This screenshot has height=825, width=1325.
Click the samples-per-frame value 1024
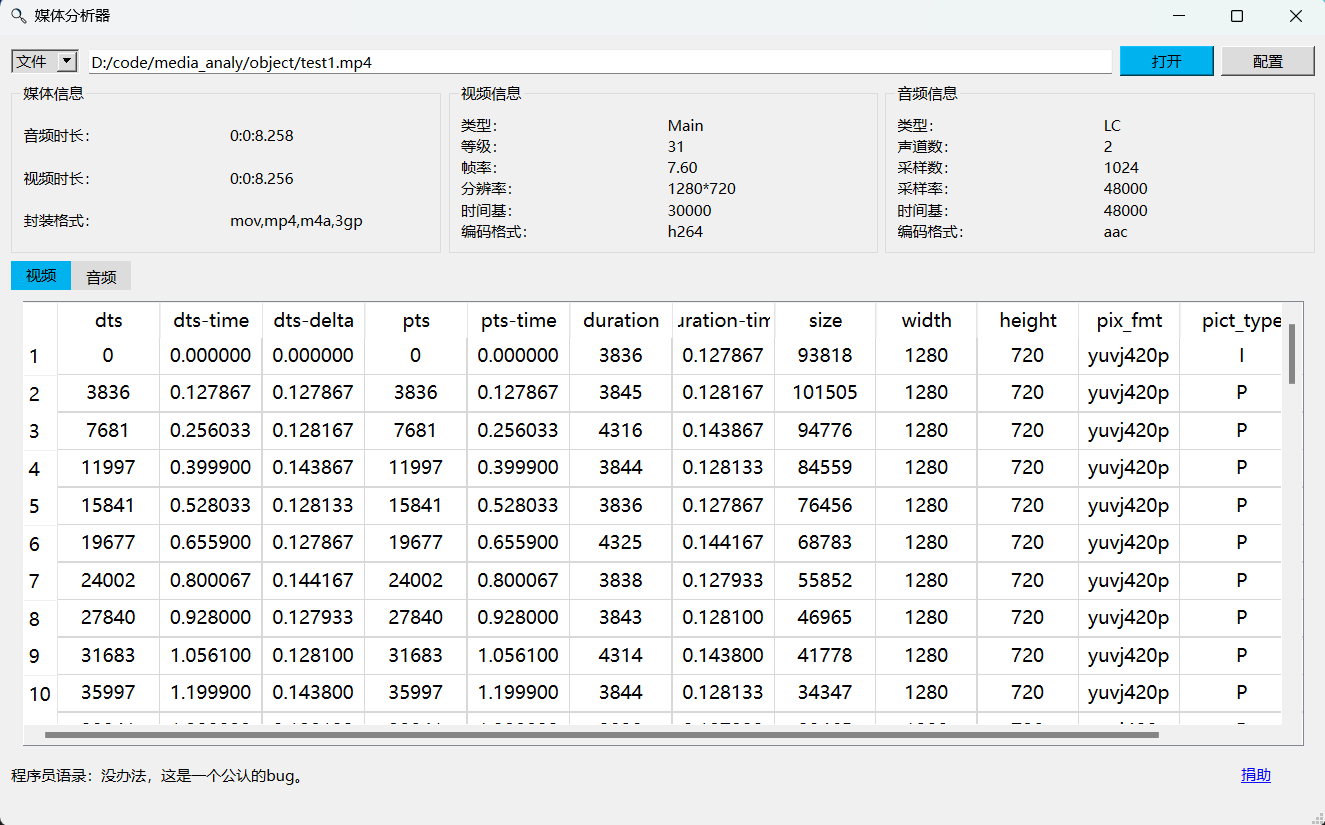point(1122,168)
